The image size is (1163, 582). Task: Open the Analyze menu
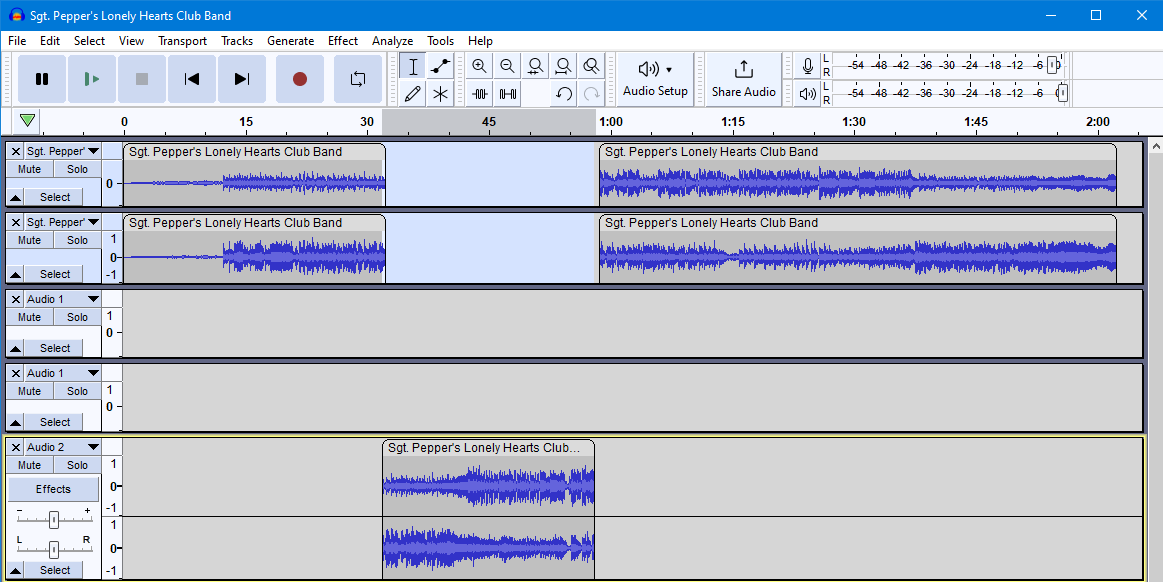coord(392,41)
